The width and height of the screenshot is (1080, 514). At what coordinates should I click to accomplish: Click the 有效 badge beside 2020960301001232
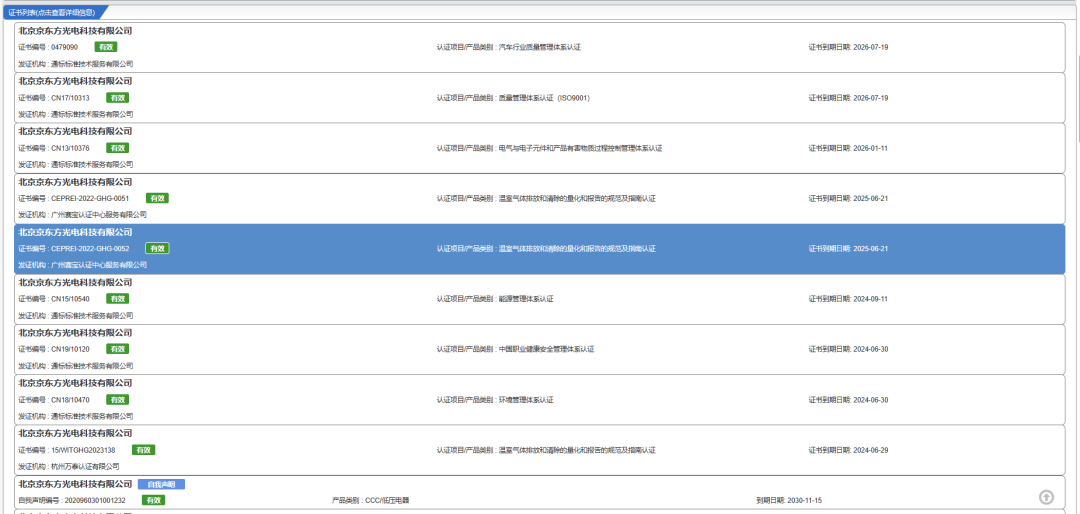click(153, 500)
